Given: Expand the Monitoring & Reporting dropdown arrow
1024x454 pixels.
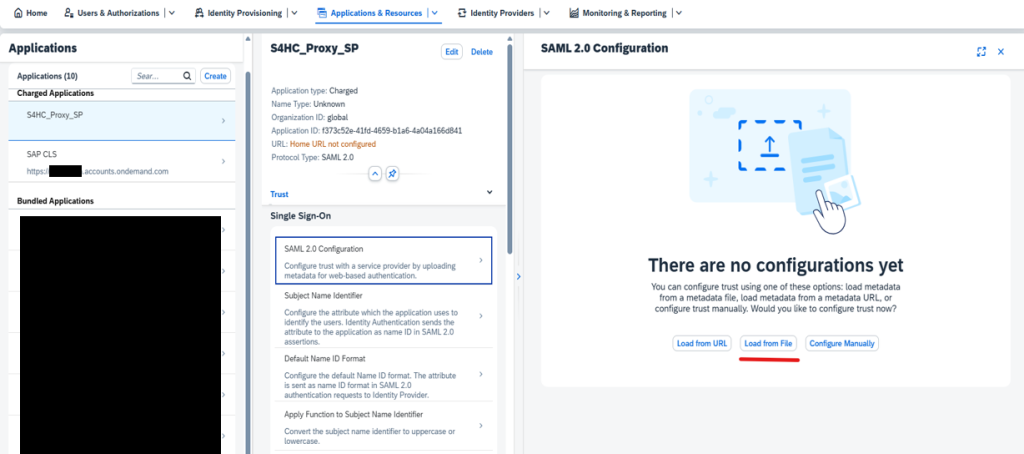Looking at the screenshot, I should point(678,13).
